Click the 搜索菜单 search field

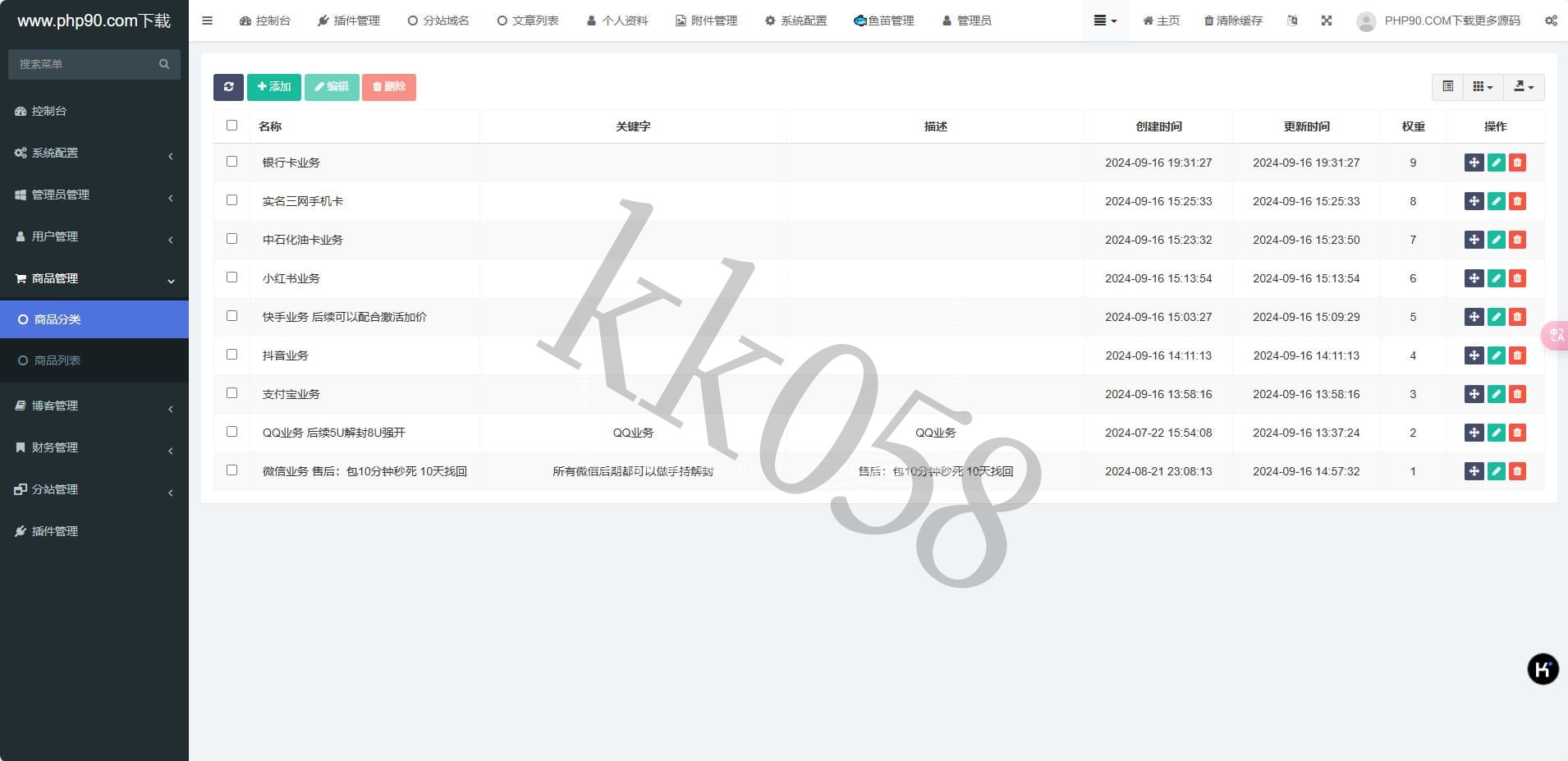(85, 64)
